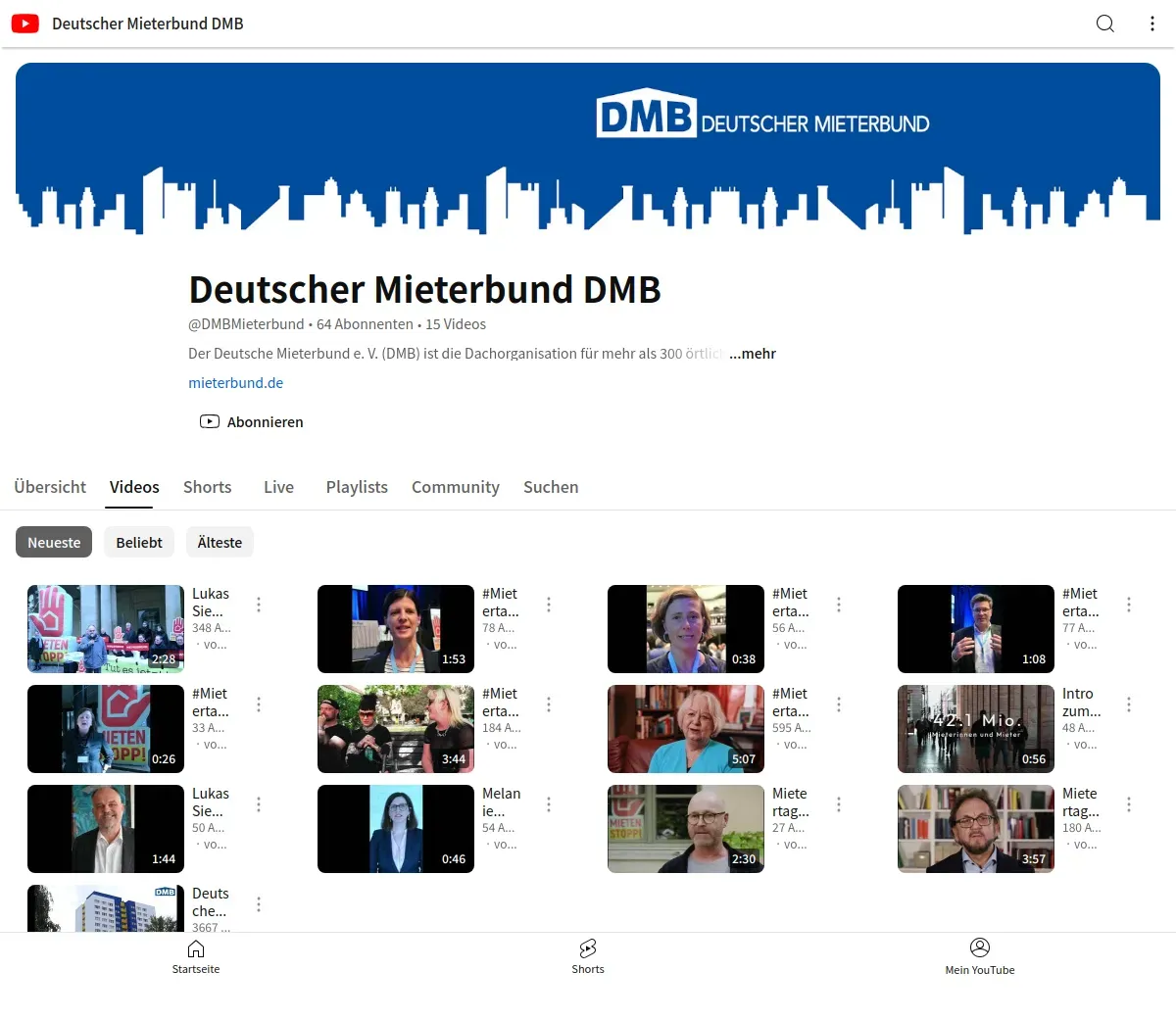This screenshot has height=1020, width=1176.
Task: Open options menu for 2:28 video
Action: pos(259,605)
